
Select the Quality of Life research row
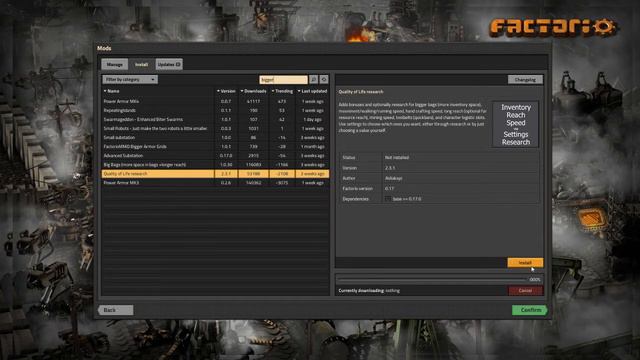point(215,173)
